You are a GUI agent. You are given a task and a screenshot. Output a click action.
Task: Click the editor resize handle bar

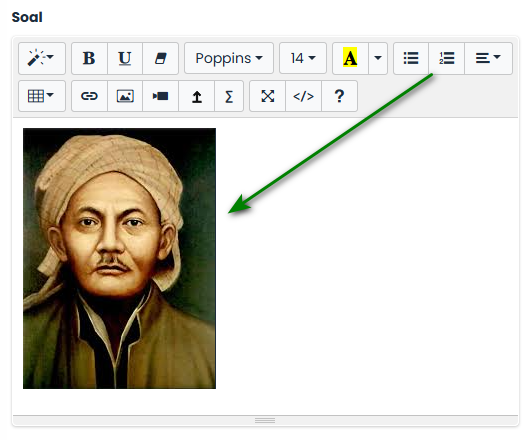pos(265,421)
